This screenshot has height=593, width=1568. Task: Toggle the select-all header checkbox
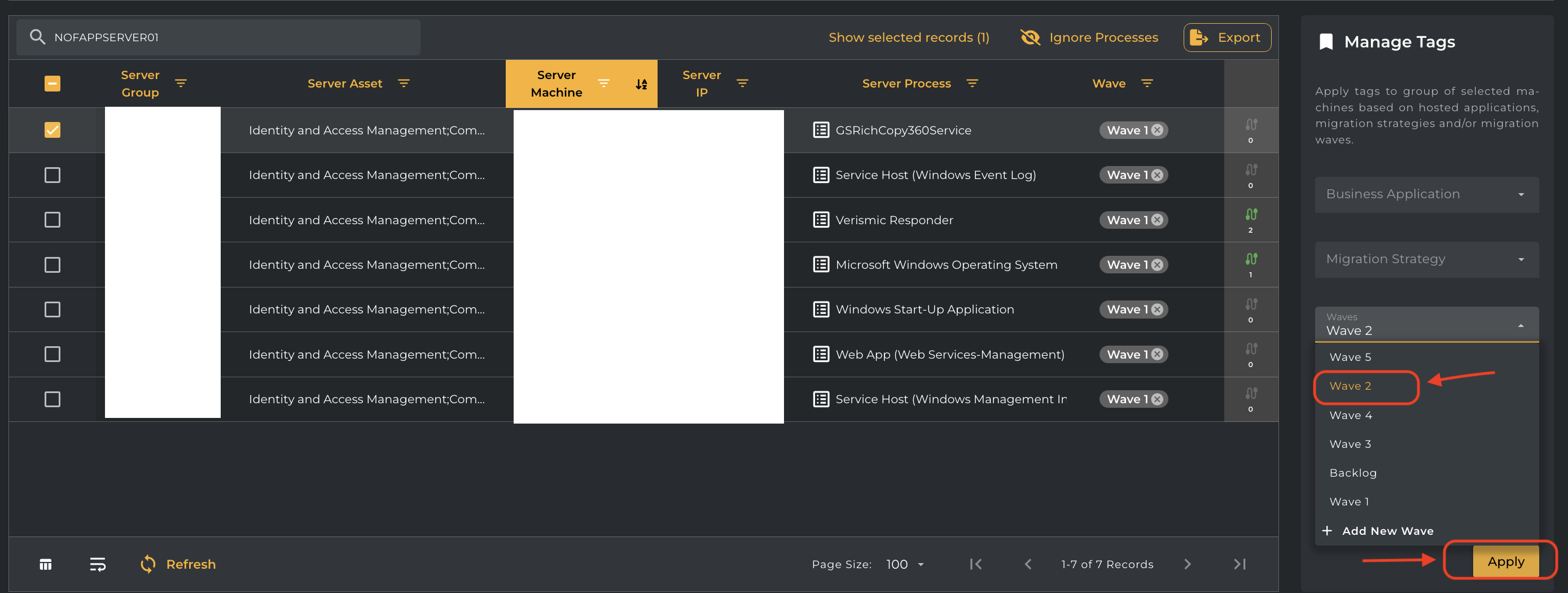[52, 84]
